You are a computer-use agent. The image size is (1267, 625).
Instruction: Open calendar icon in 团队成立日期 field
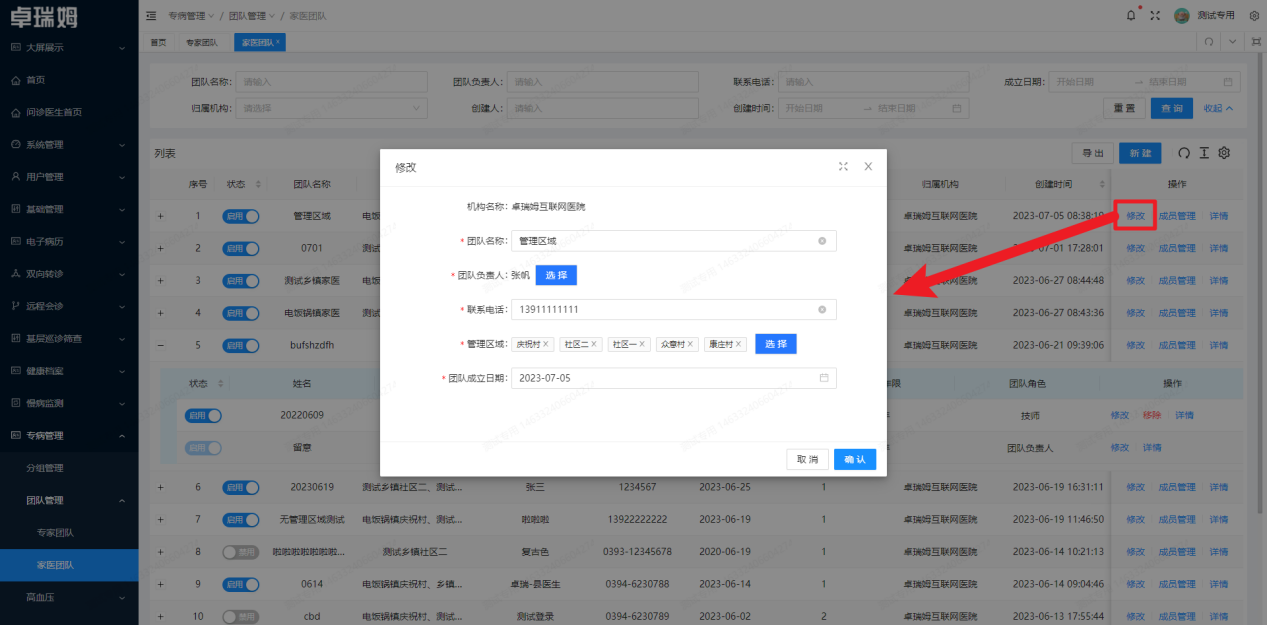[824, 378]
